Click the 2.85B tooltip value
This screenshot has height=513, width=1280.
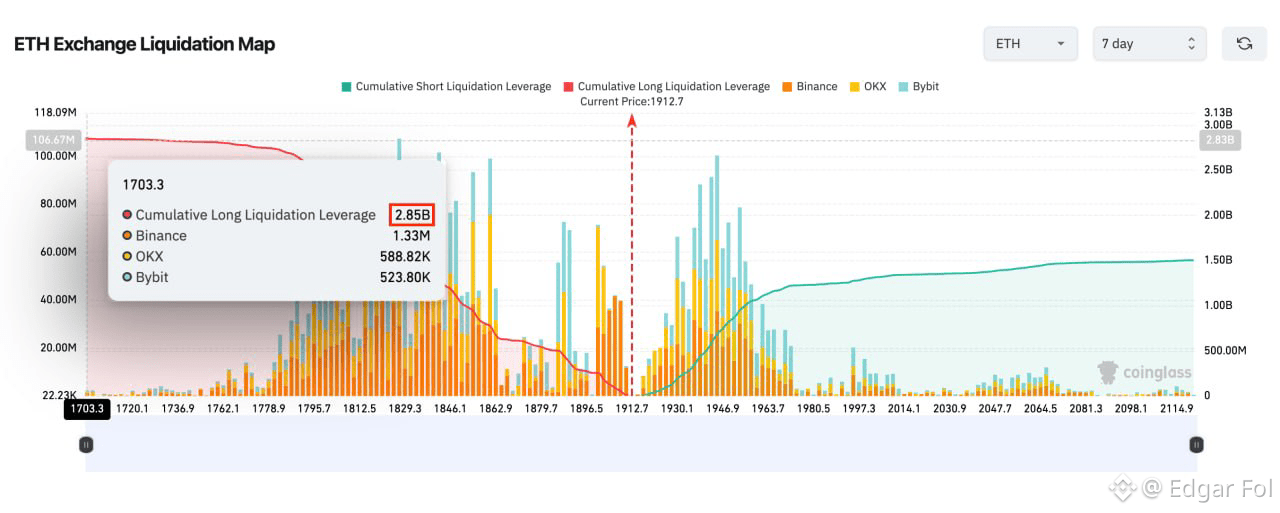(x=412, y=214)
